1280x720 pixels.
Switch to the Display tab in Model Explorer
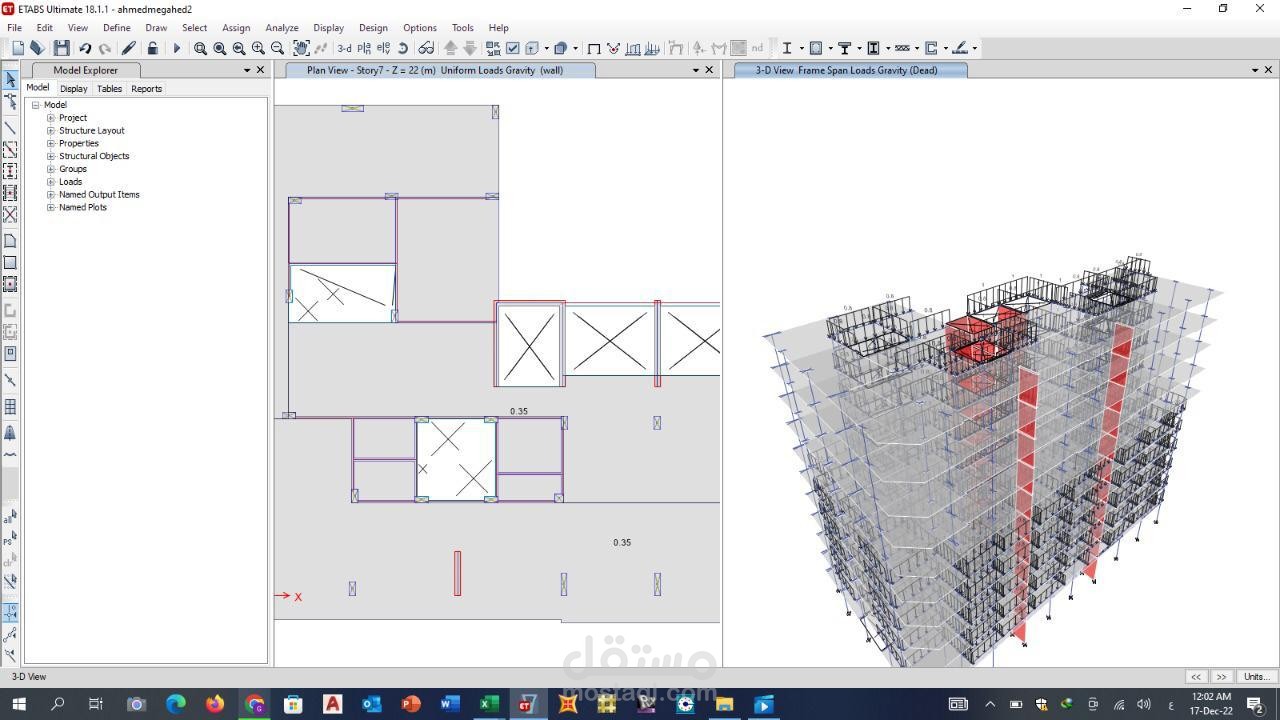(x=73, y=89)
